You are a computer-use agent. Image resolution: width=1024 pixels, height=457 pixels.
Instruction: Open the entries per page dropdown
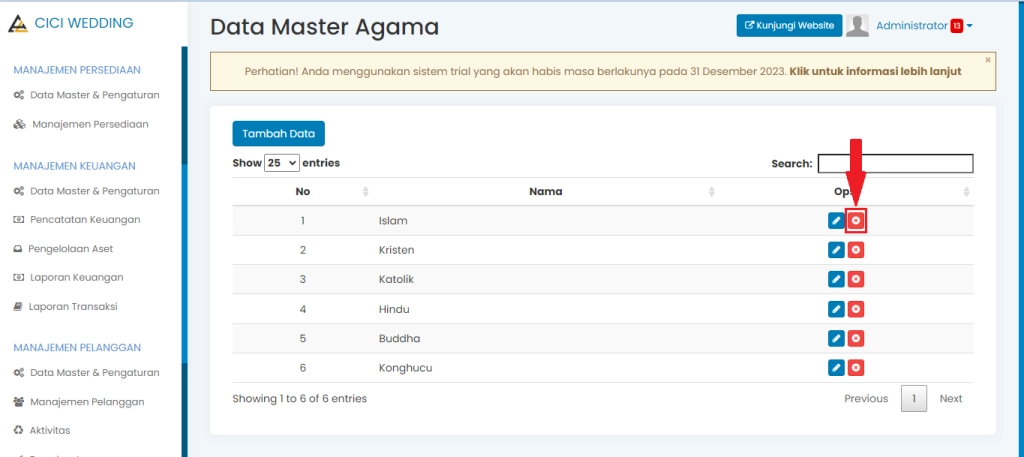[x=281, y=163]
